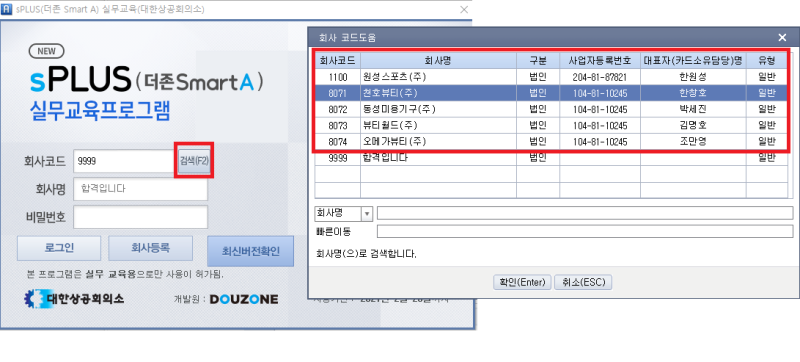The height and width of the screenshot is (362, 800).
Task: Click the 사업자등록번호 column header
Action: pos(600,61)
